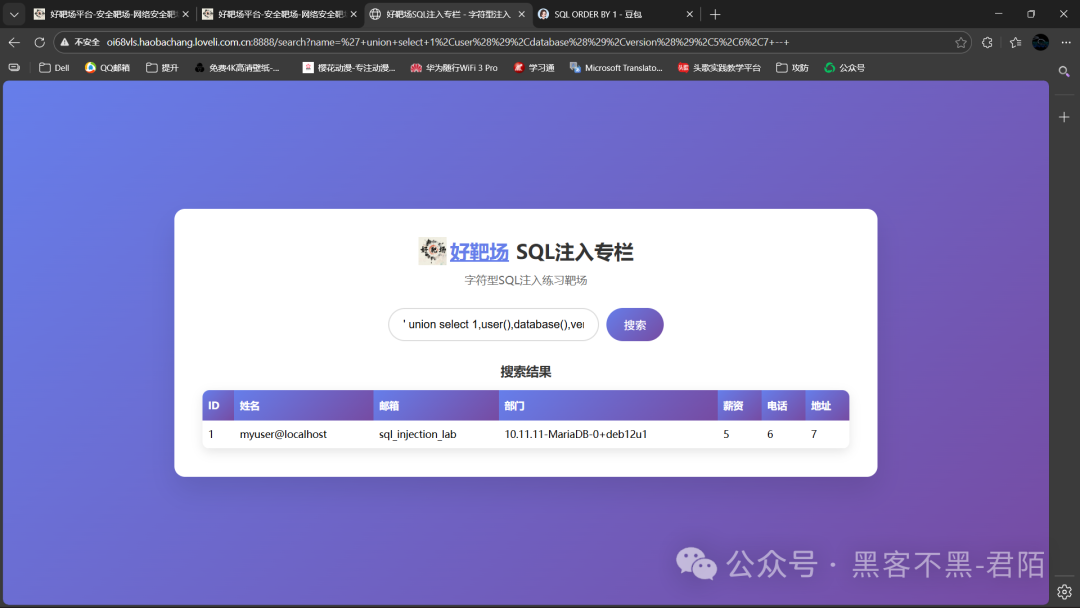1080x608 pixels.
Task: Click the 好靶场 site logo image
Action: click(432, 250)
